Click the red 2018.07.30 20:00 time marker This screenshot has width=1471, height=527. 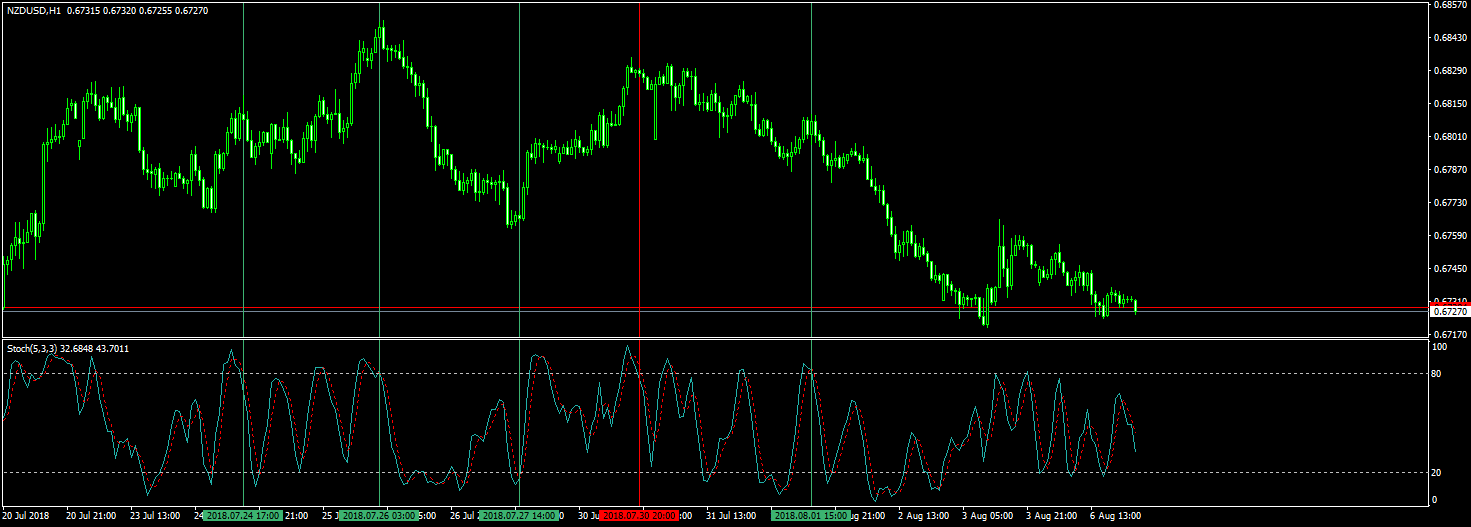pyautogui.click(x=639, y=516)
